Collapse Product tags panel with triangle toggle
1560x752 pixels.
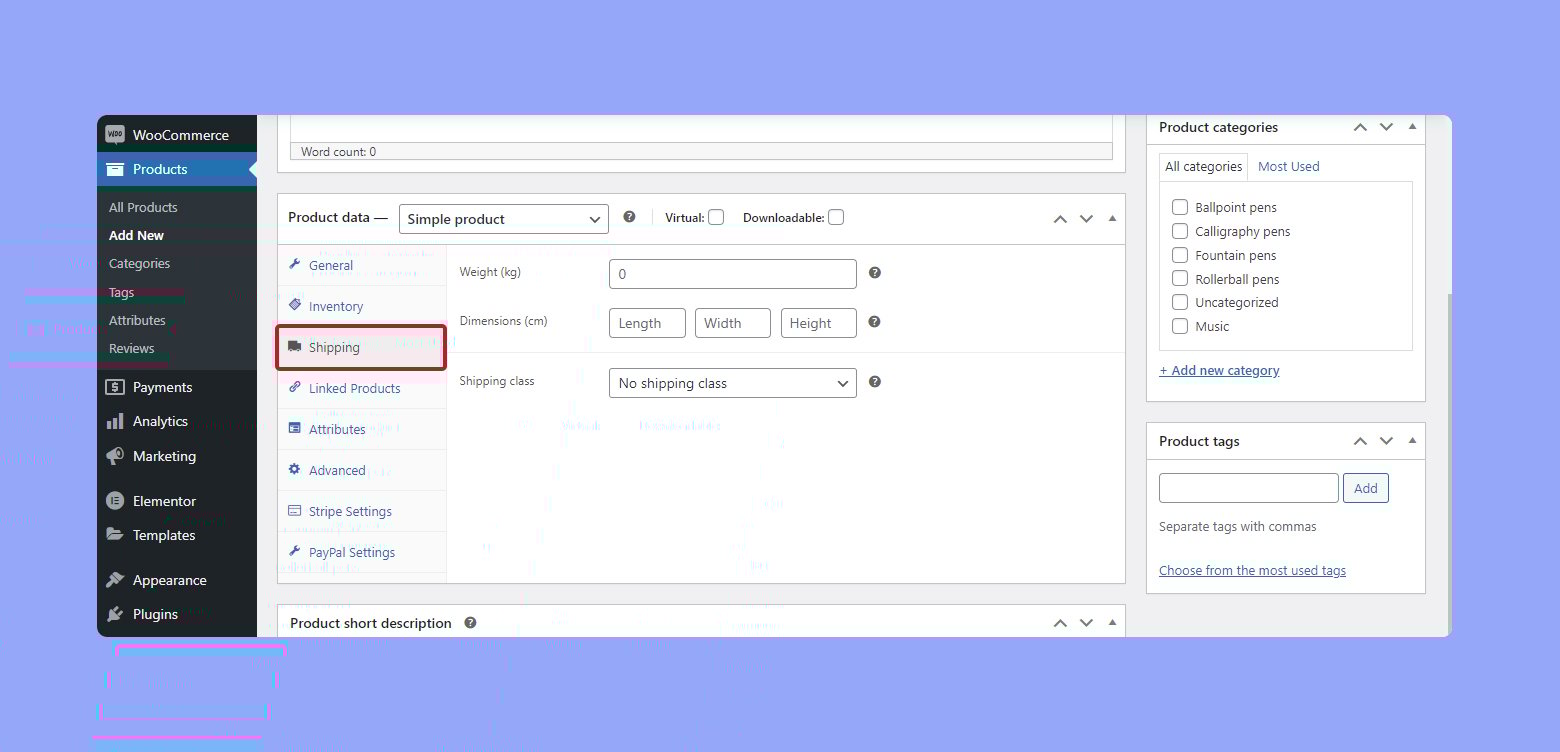click(x=1412, y=440)
